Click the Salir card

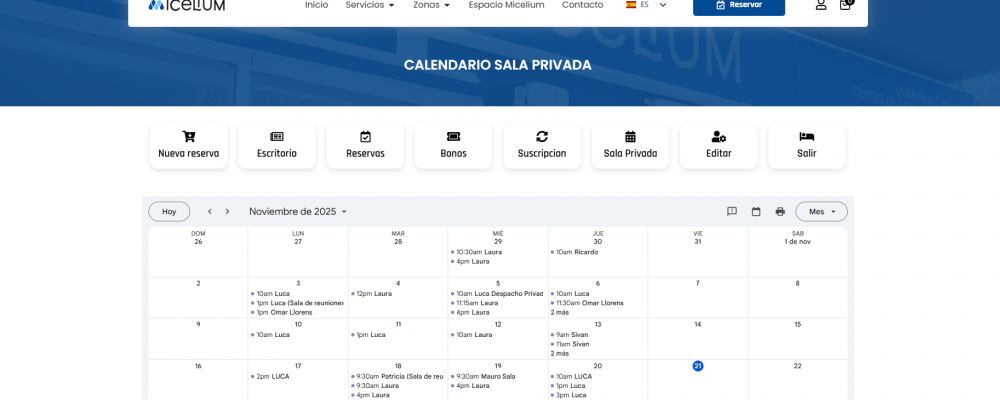pos(807,145)
